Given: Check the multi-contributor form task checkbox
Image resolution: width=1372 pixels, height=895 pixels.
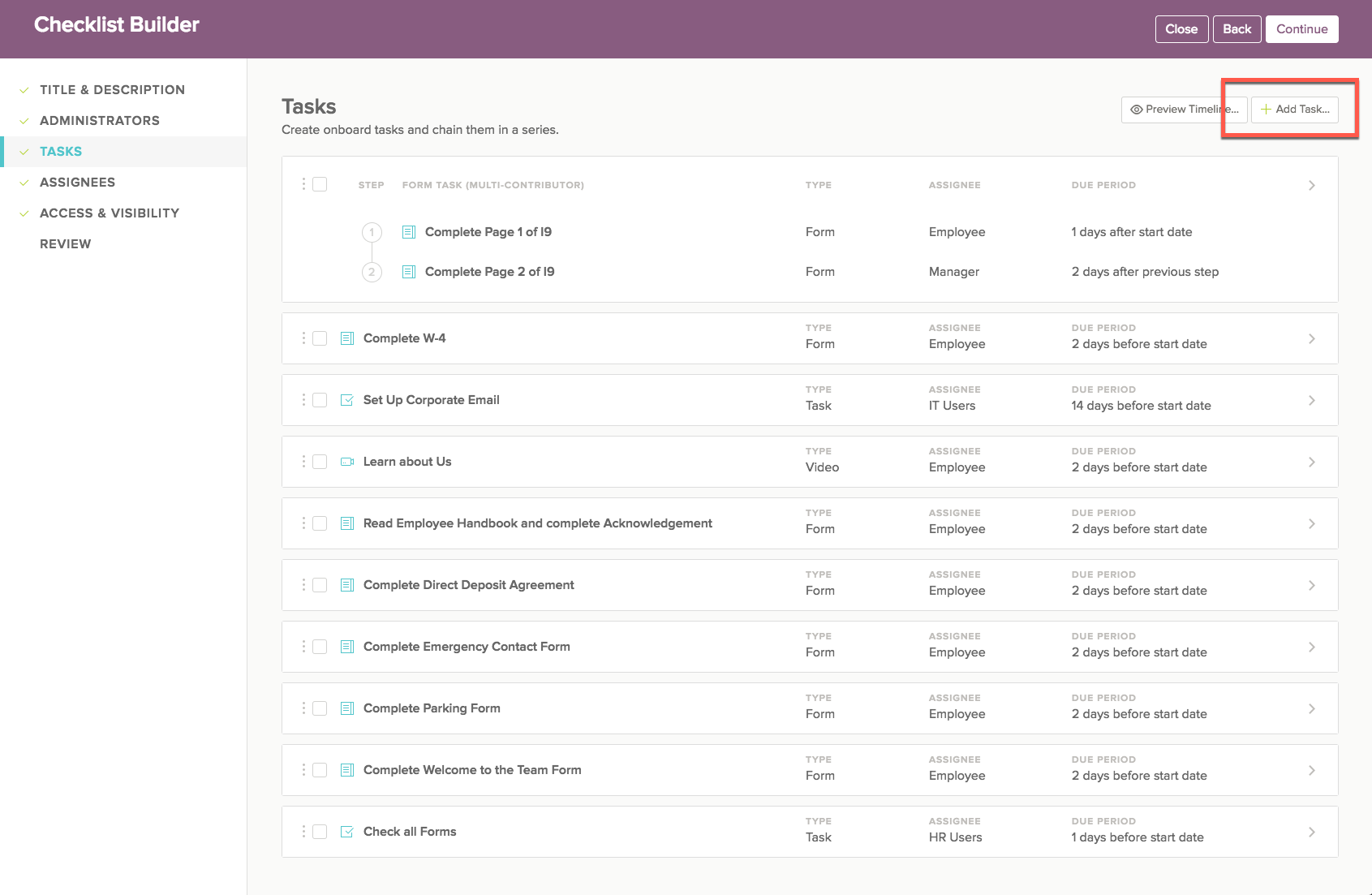Looking at the screenshot, I should 320,184.
